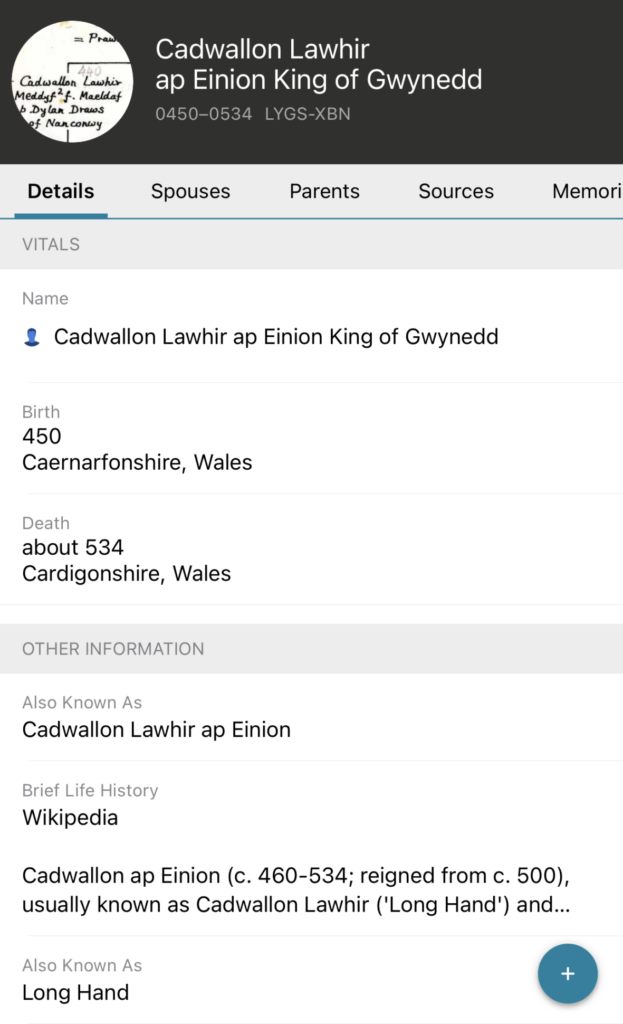
Task: Go to the Sources tab
Action: [x=456, y=191]
